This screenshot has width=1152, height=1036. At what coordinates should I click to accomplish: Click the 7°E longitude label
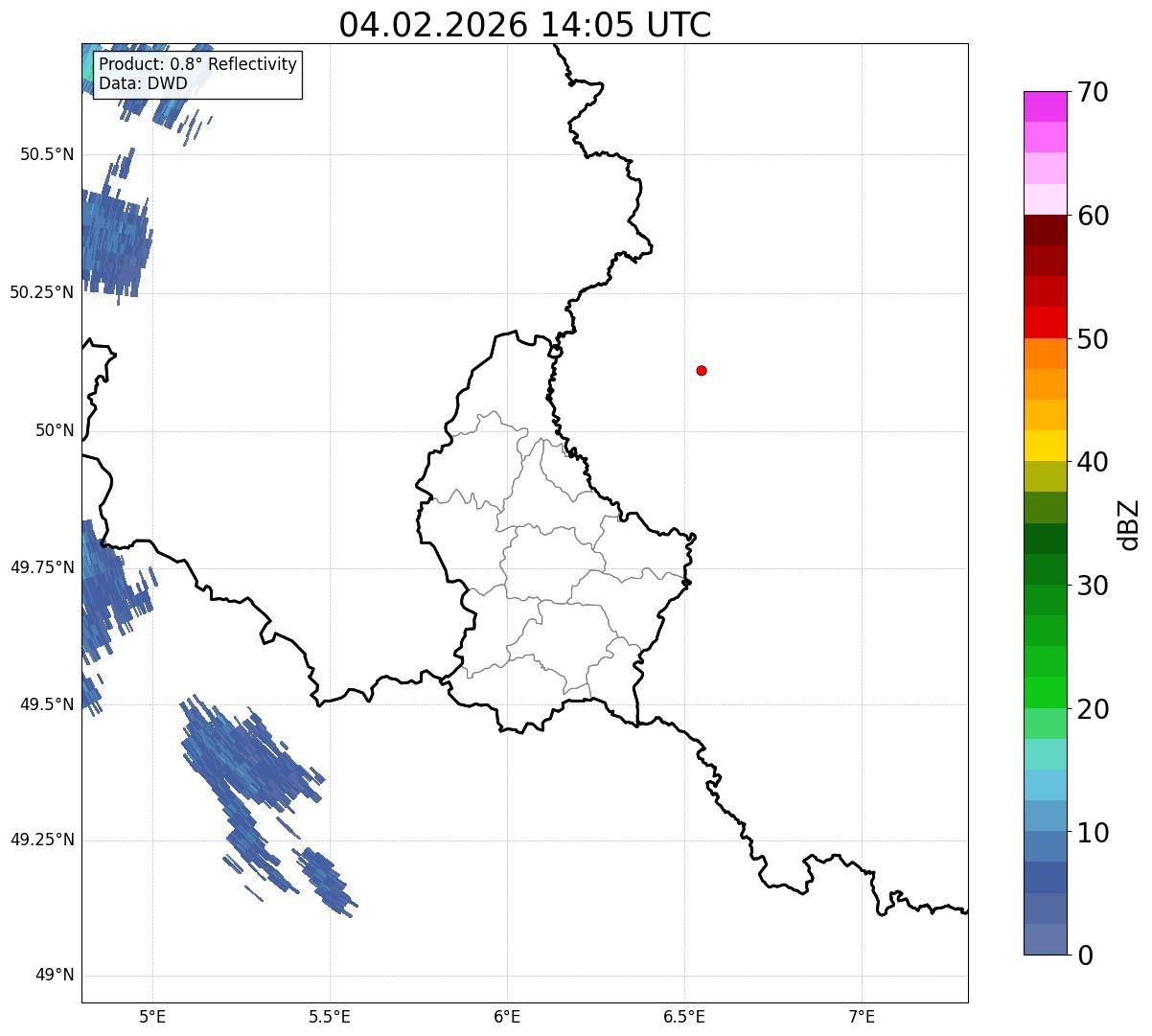[x=863, y=1017]
